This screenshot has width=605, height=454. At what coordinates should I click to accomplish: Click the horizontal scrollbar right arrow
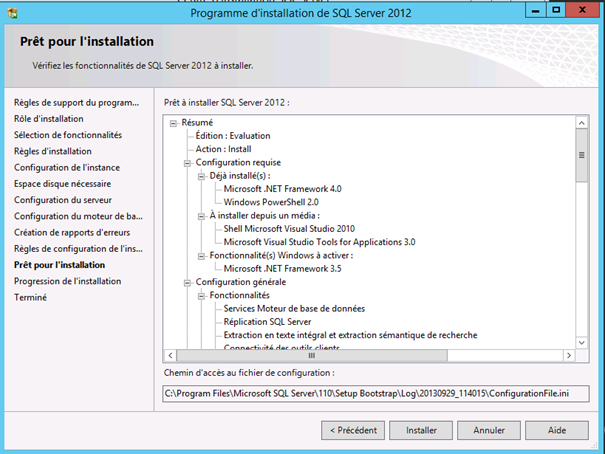(x=569, y=355)
